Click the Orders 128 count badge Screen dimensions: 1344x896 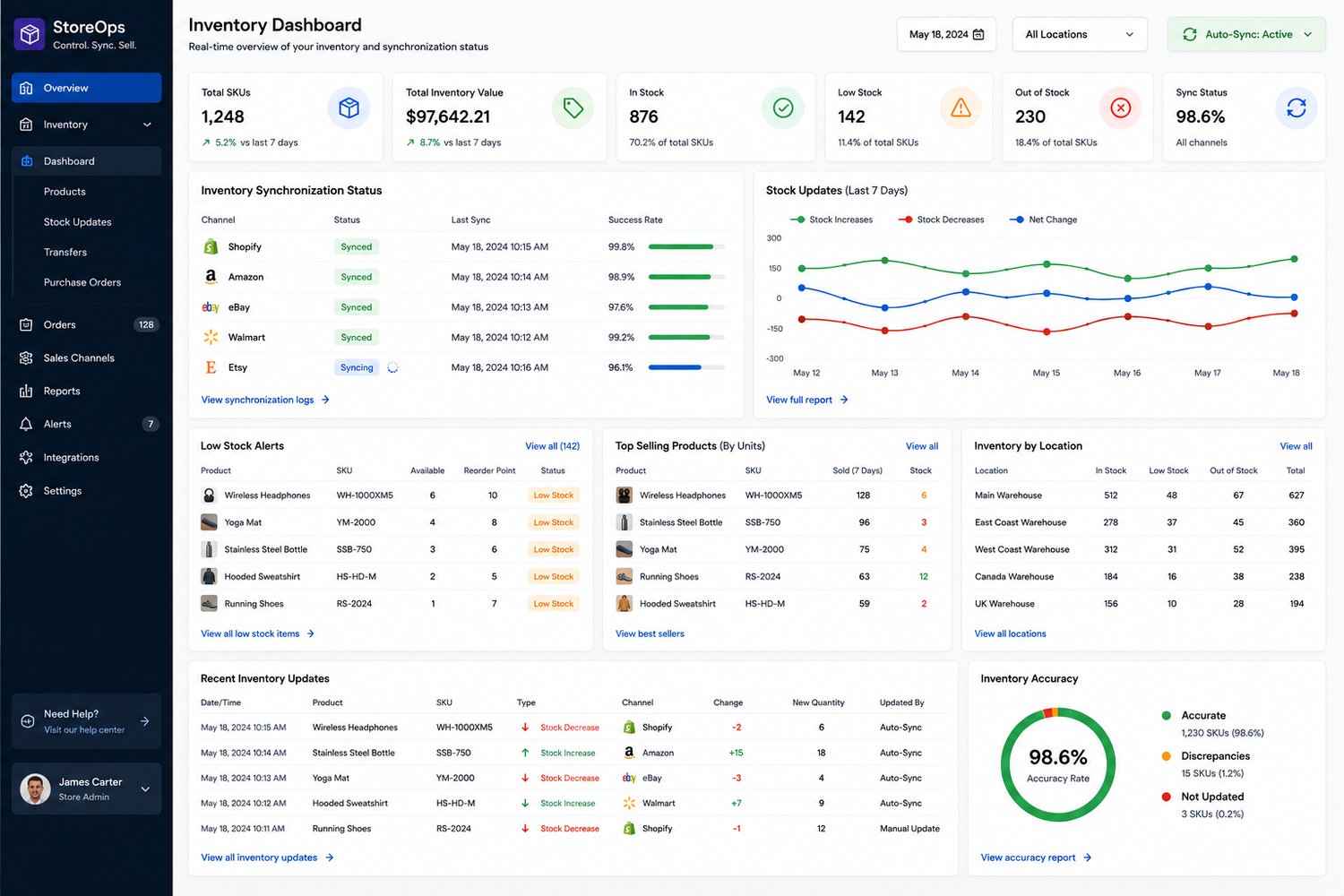[x=146, y=324]
